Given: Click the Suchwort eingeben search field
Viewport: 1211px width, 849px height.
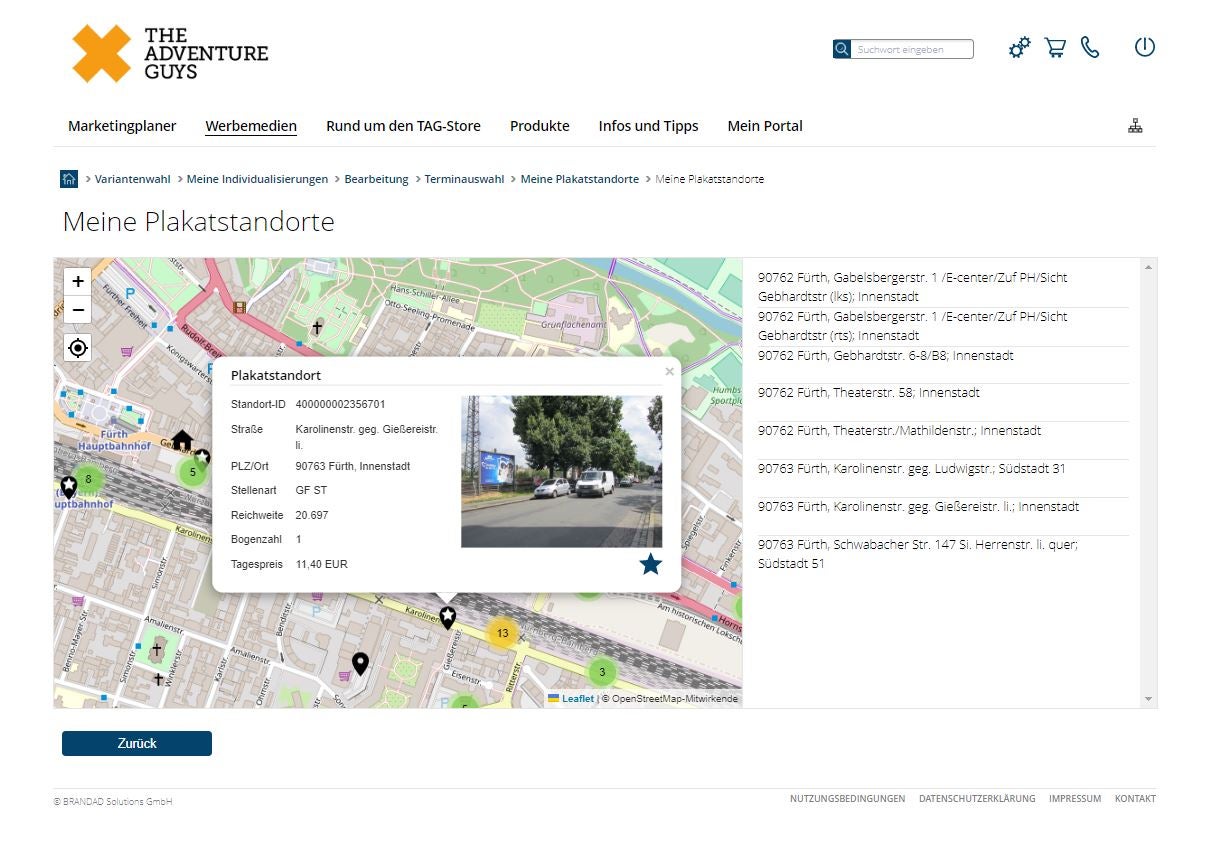Looking at the screenshot, I should point(913,49).
